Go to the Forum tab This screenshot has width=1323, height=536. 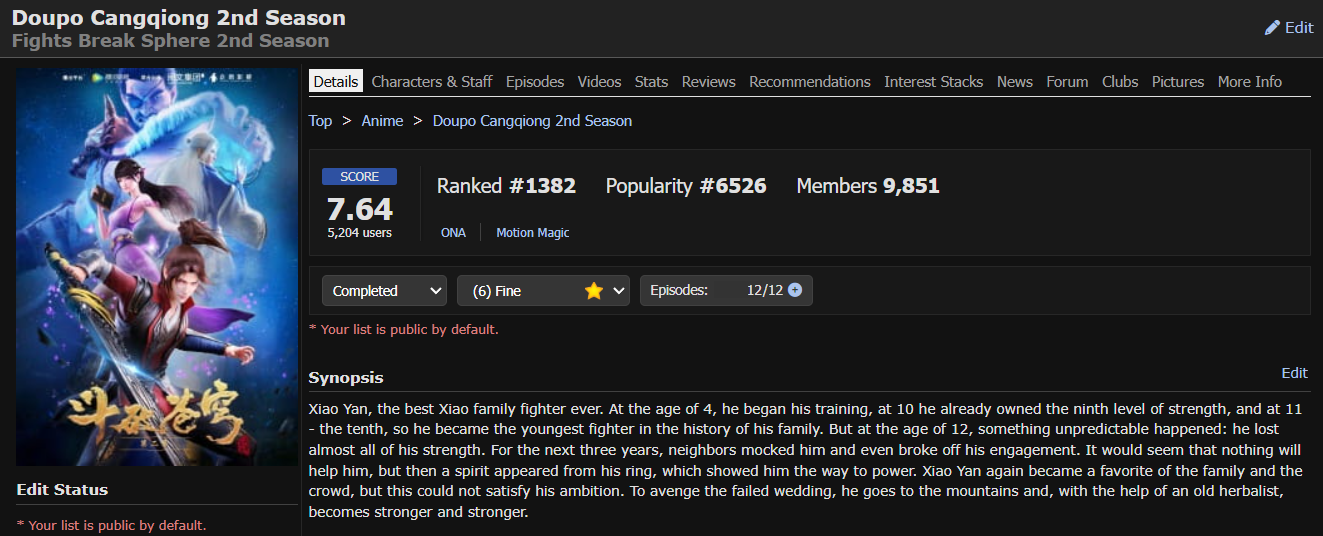point(1067,82)
